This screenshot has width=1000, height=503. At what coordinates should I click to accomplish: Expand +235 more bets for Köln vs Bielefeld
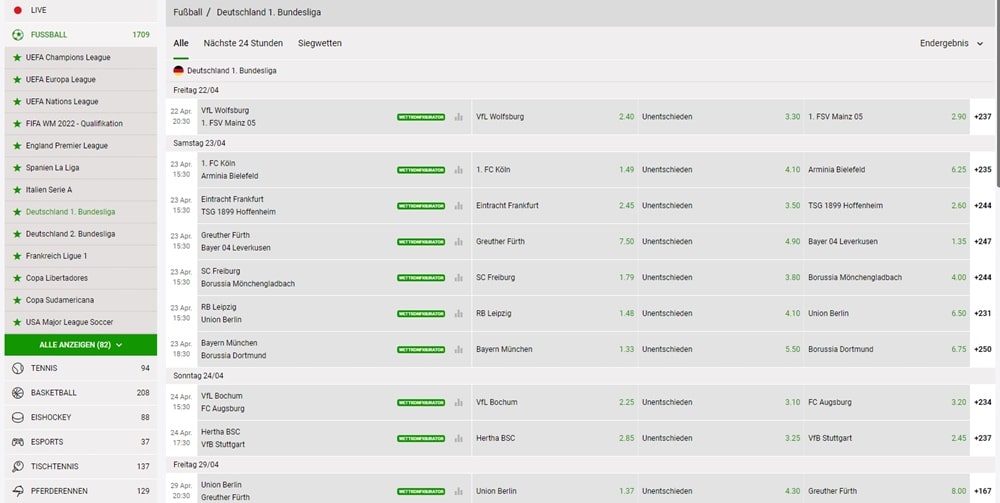click(x=983, y=170)
